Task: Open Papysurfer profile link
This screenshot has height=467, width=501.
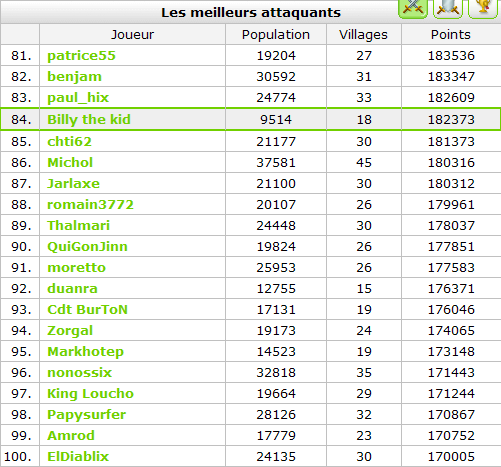Action: [87, 415]
